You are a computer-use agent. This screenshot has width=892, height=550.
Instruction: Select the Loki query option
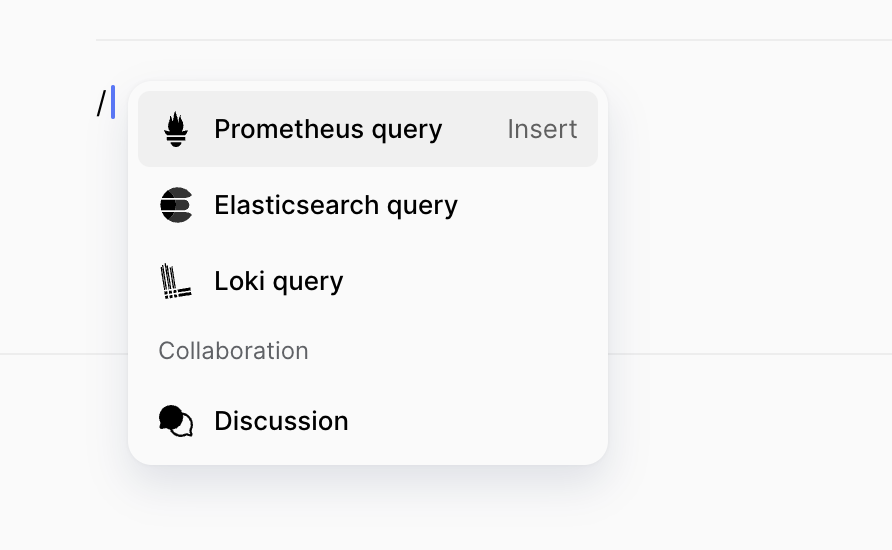click(x=368, y=281)
